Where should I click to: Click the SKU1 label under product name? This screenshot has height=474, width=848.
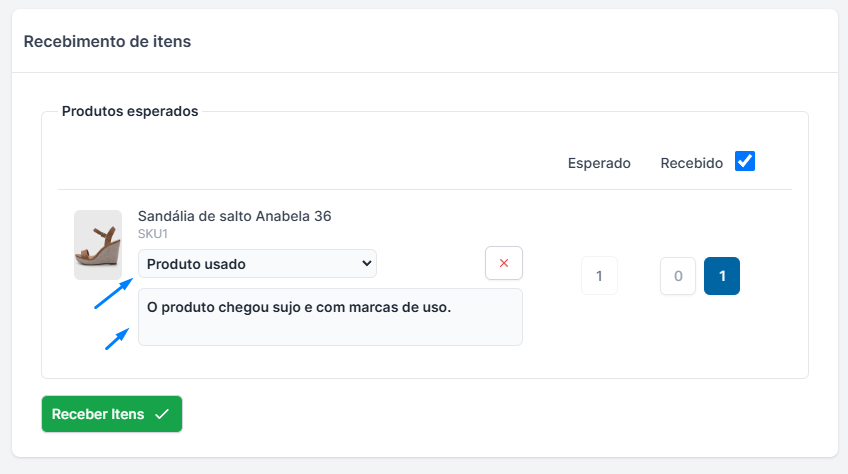[153, 234]
